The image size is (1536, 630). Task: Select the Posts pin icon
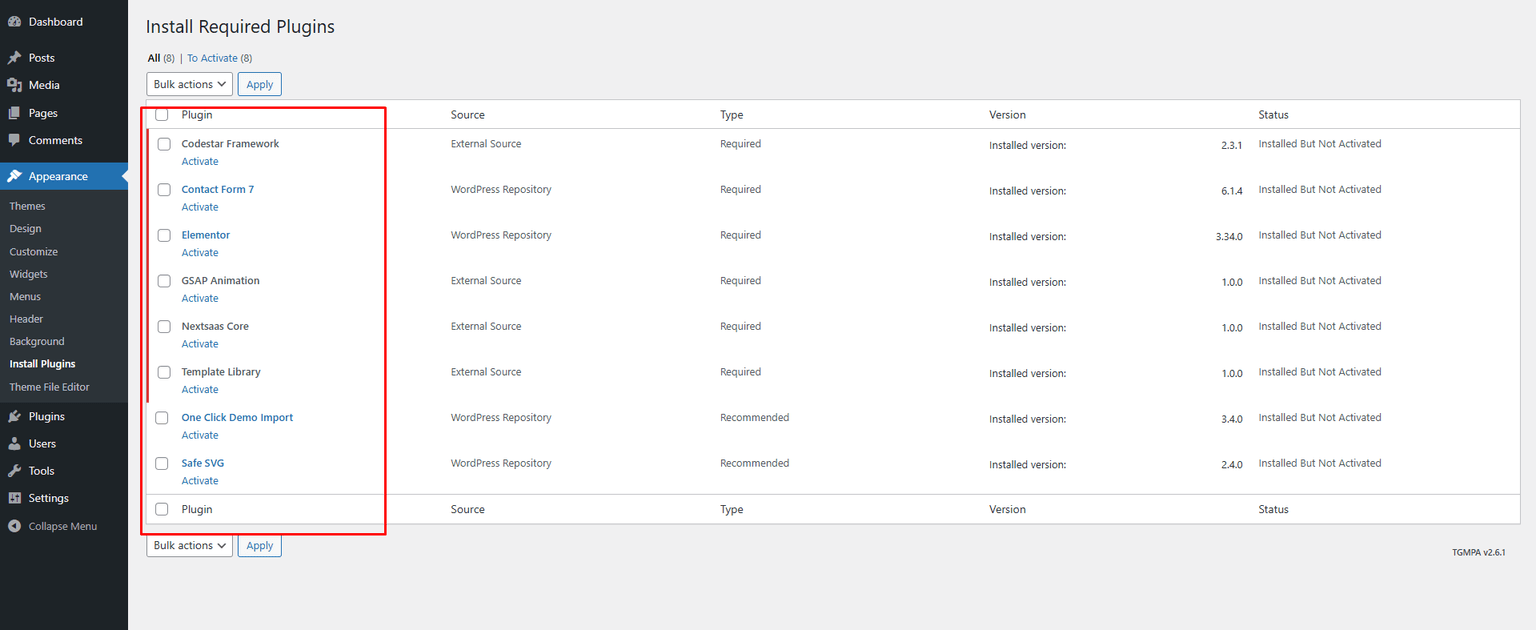pyautogui.click(x=14, y=57)
